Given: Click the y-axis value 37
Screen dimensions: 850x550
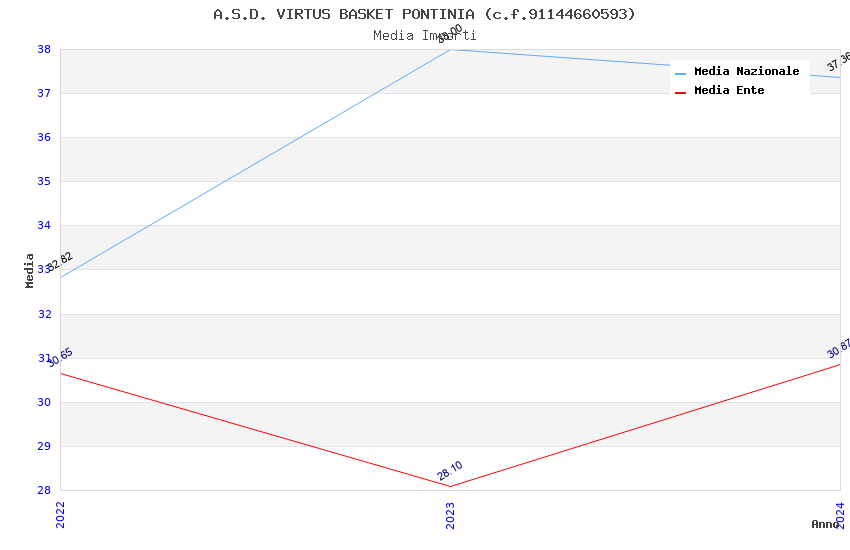Looking at the screenshot, I should (44, 93).
